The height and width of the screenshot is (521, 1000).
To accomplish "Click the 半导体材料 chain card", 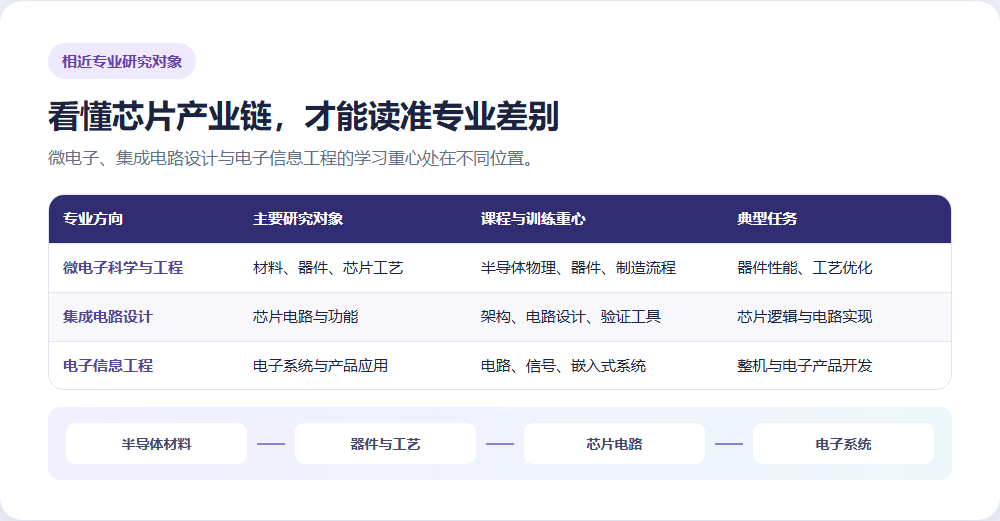I will coord(156,444).
